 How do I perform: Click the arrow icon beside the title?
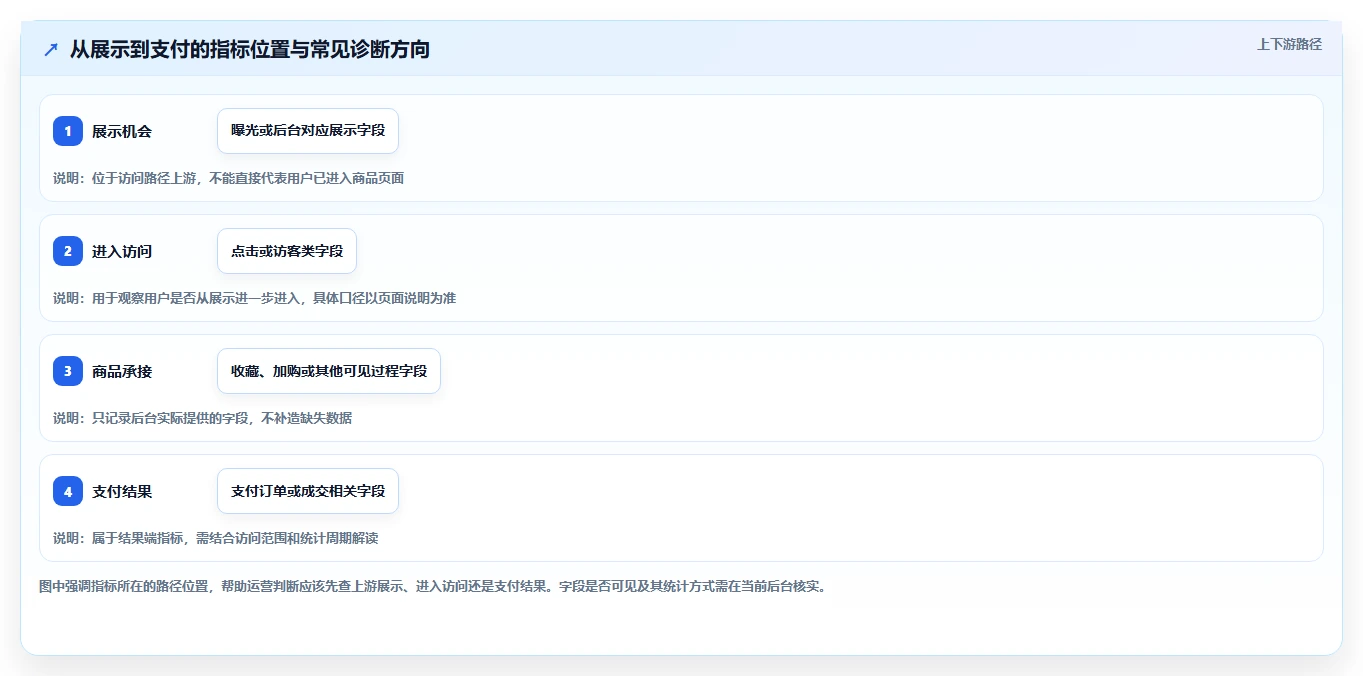(x=51, y=49)
